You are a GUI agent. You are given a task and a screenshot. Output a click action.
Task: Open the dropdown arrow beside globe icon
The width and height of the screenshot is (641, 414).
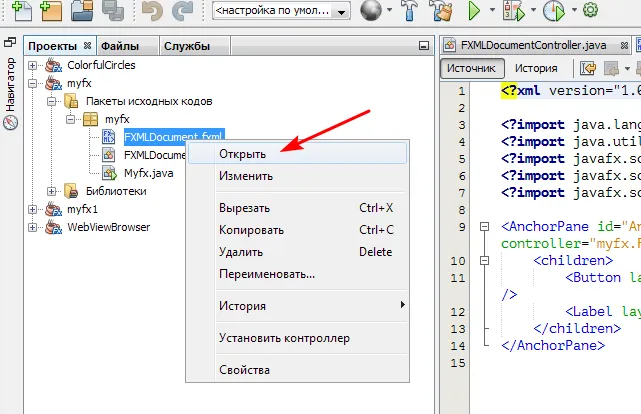(x=390, y=10)
